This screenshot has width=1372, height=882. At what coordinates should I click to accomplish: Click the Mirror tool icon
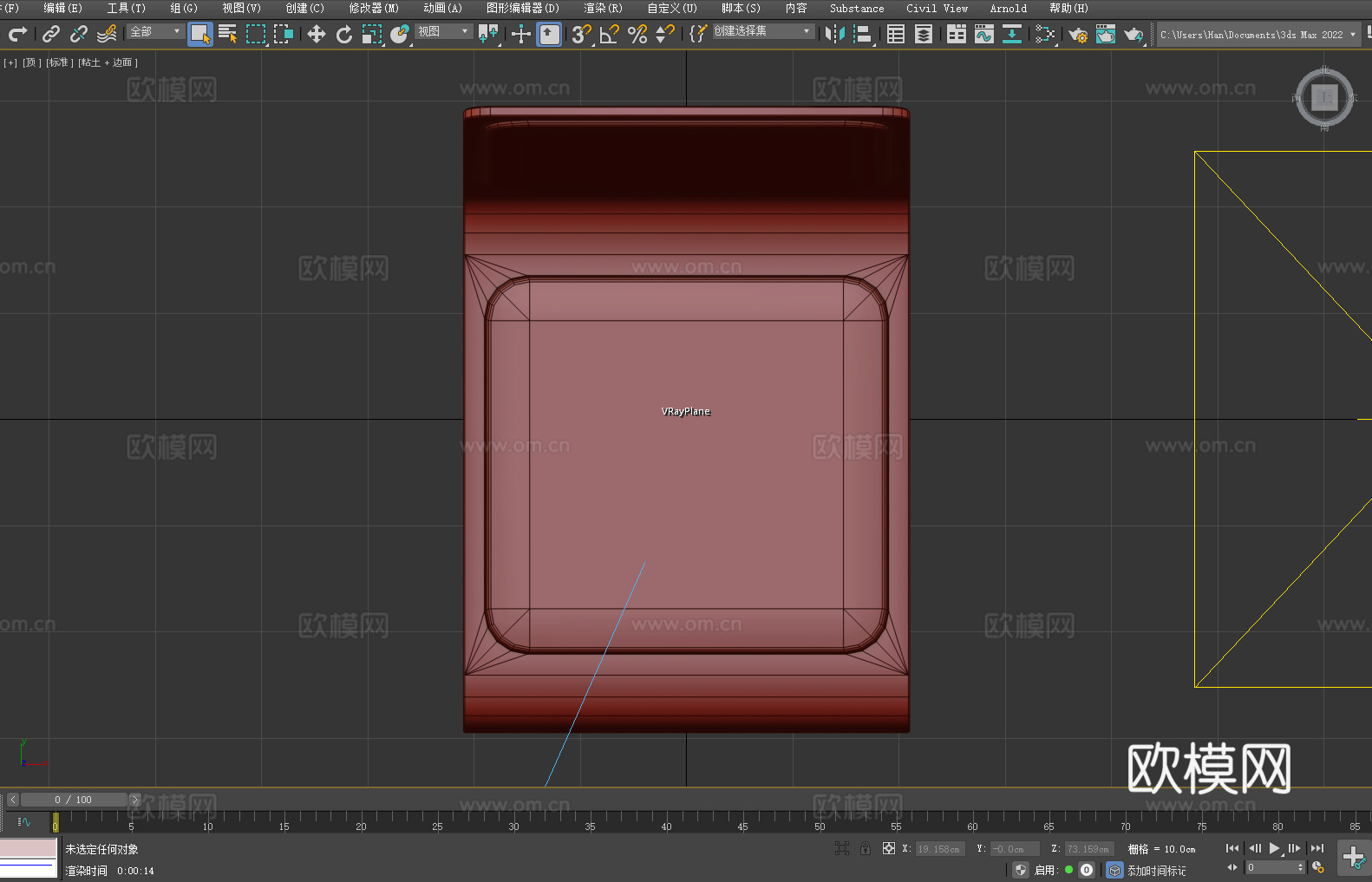835,34
